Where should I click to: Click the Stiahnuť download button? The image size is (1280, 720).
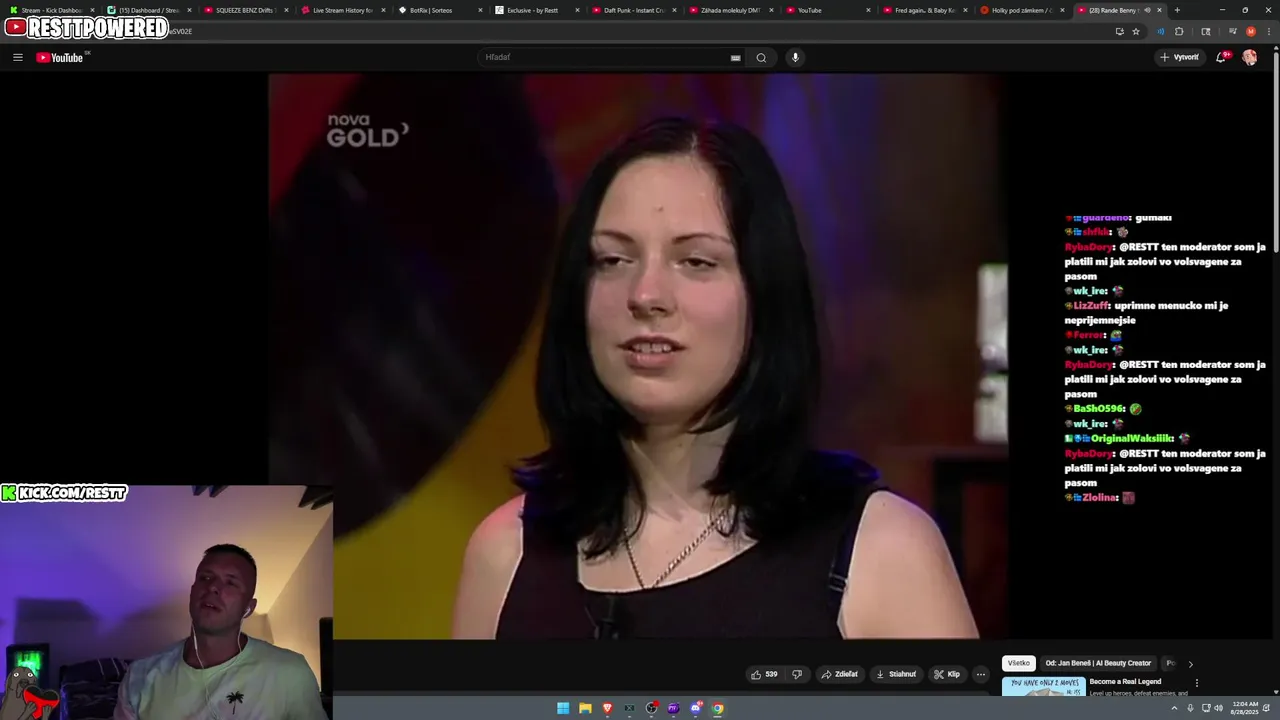click(x=896, y=674)
